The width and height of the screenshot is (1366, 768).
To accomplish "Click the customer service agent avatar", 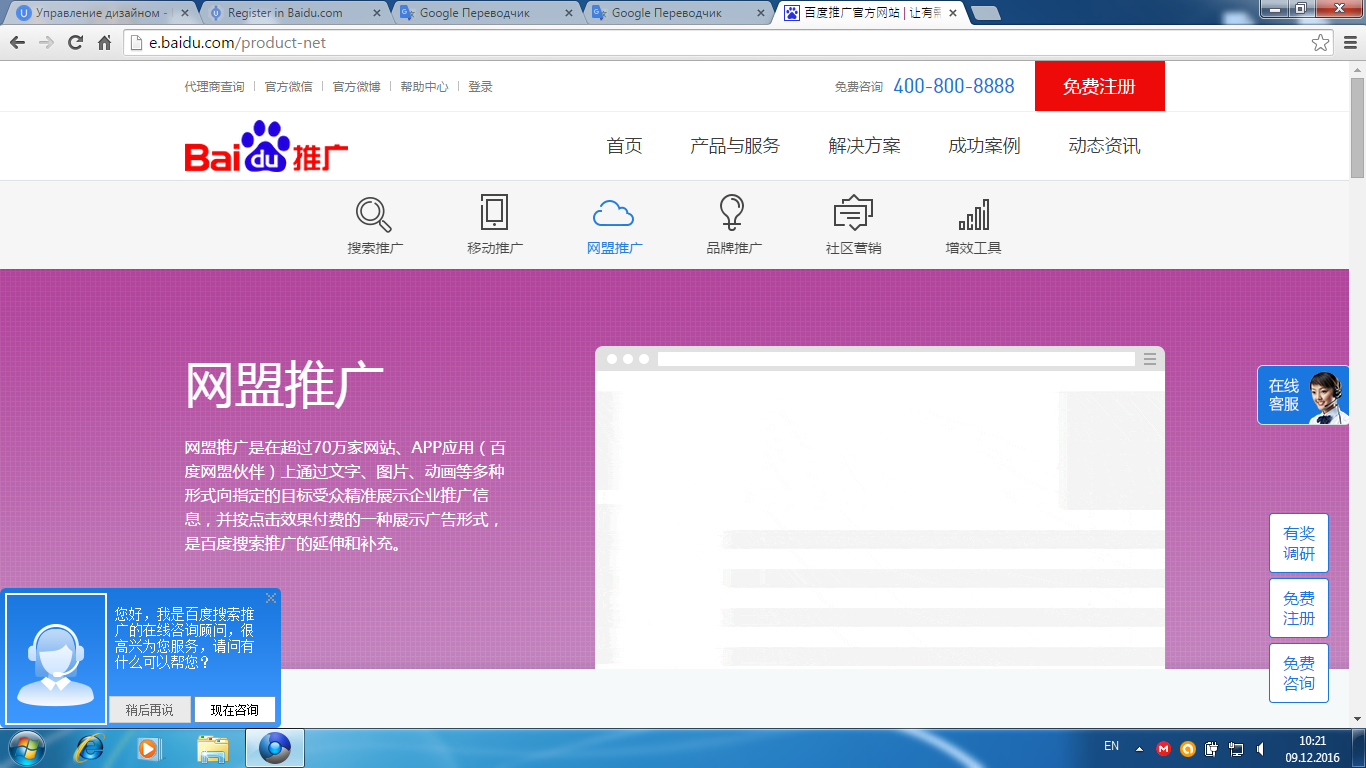I will coord(56,658).
